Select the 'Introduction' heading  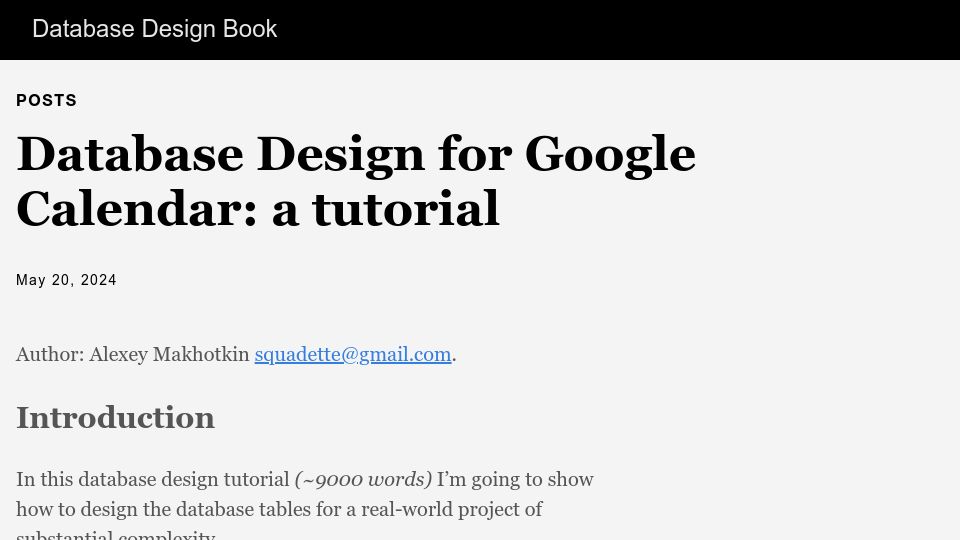pos(115,418)
